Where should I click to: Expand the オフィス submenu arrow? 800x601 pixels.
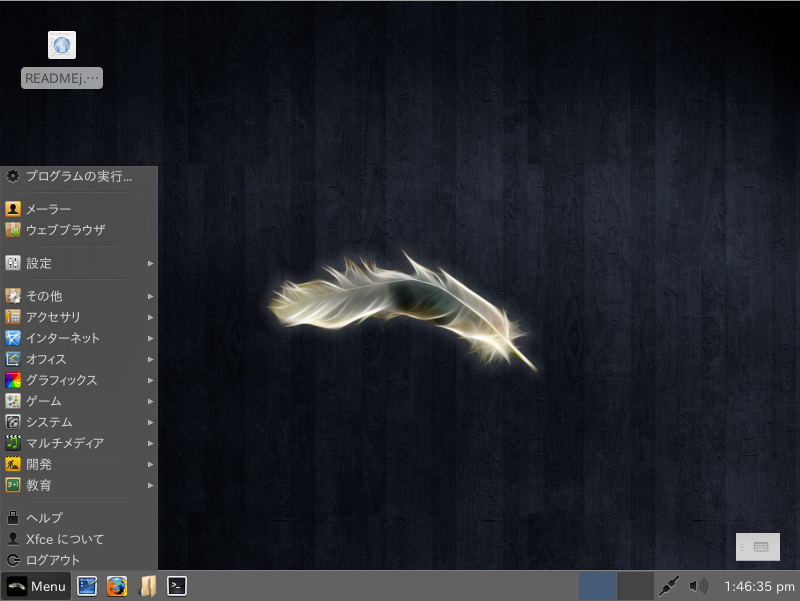[151, 360]
